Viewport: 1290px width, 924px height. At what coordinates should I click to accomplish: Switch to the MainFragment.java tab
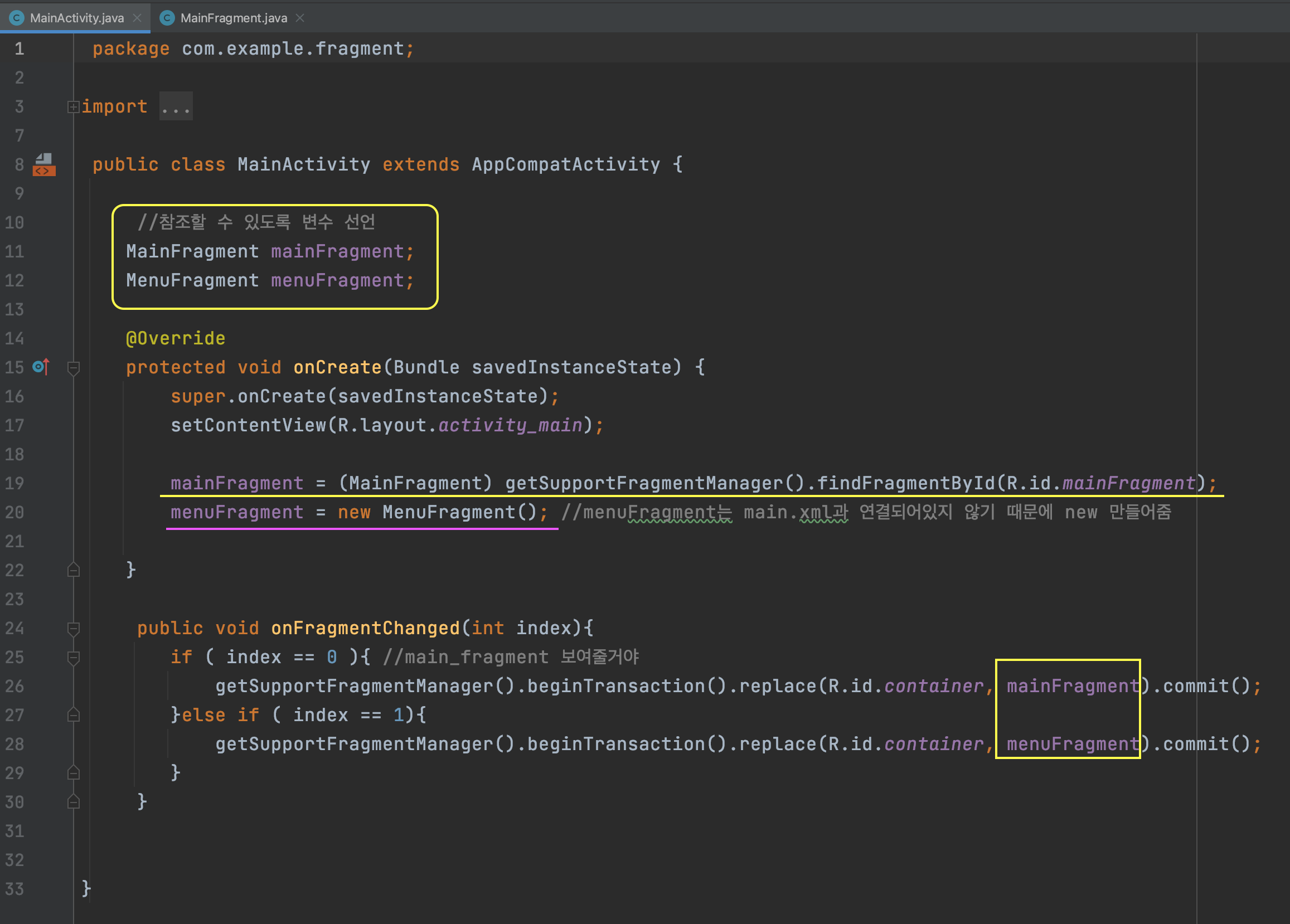[x=233, y=18]
